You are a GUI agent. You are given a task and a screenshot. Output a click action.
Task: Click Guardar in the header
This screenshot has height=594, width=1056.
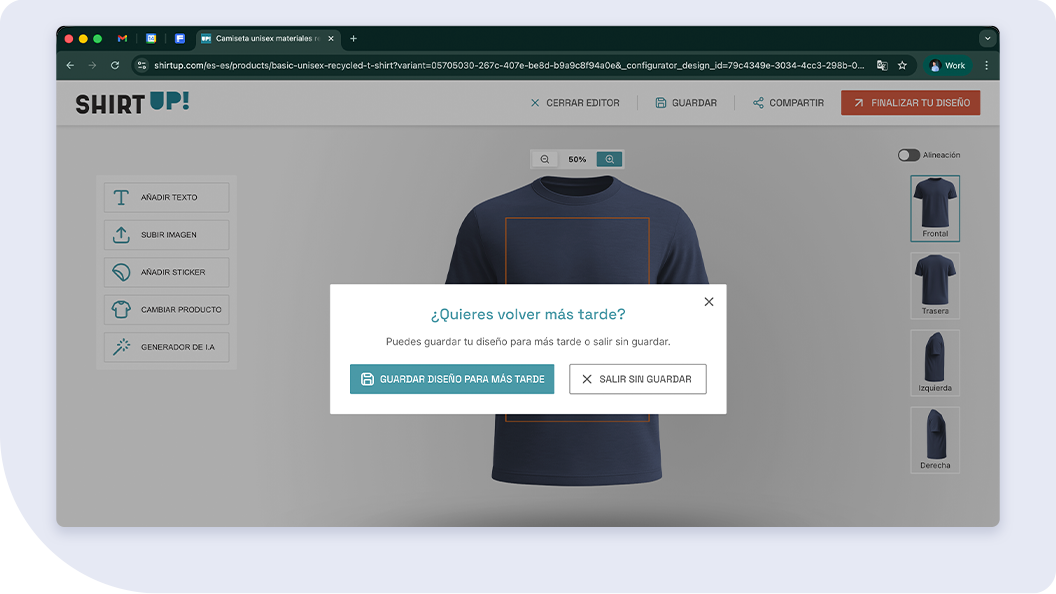pos(686,103)
